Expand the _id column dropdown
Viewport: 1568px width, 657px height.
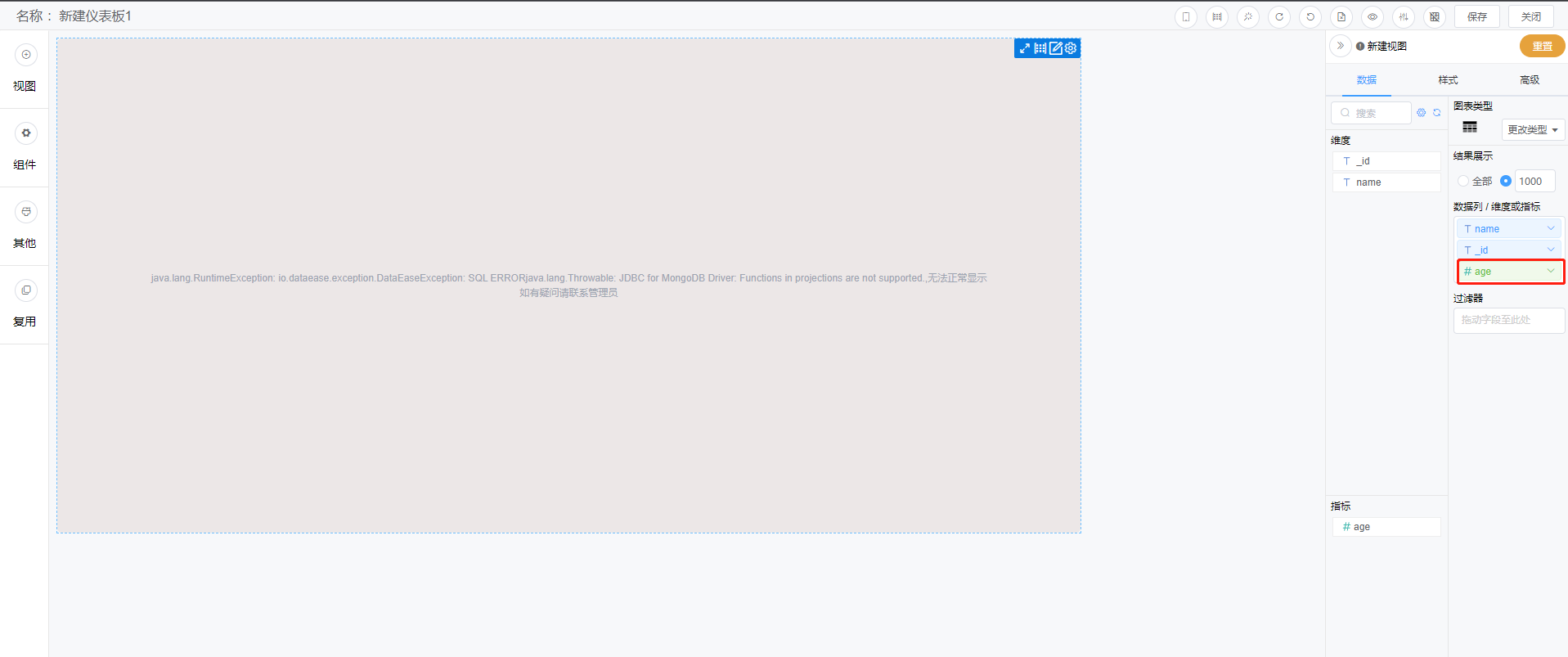pyautogui.click(x=1551, y=250)
